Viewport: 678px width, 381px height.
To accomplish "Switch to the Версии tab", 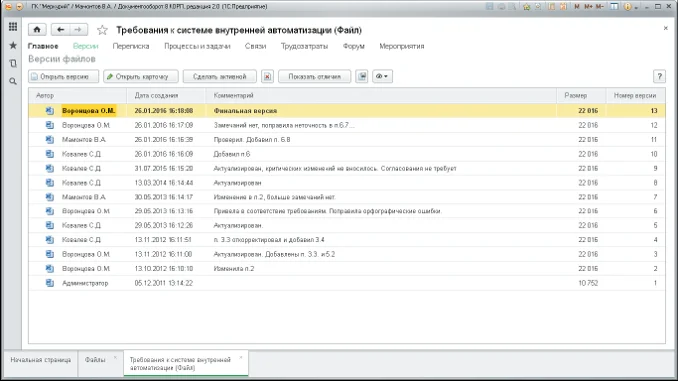I will click(x=86, y=46).
